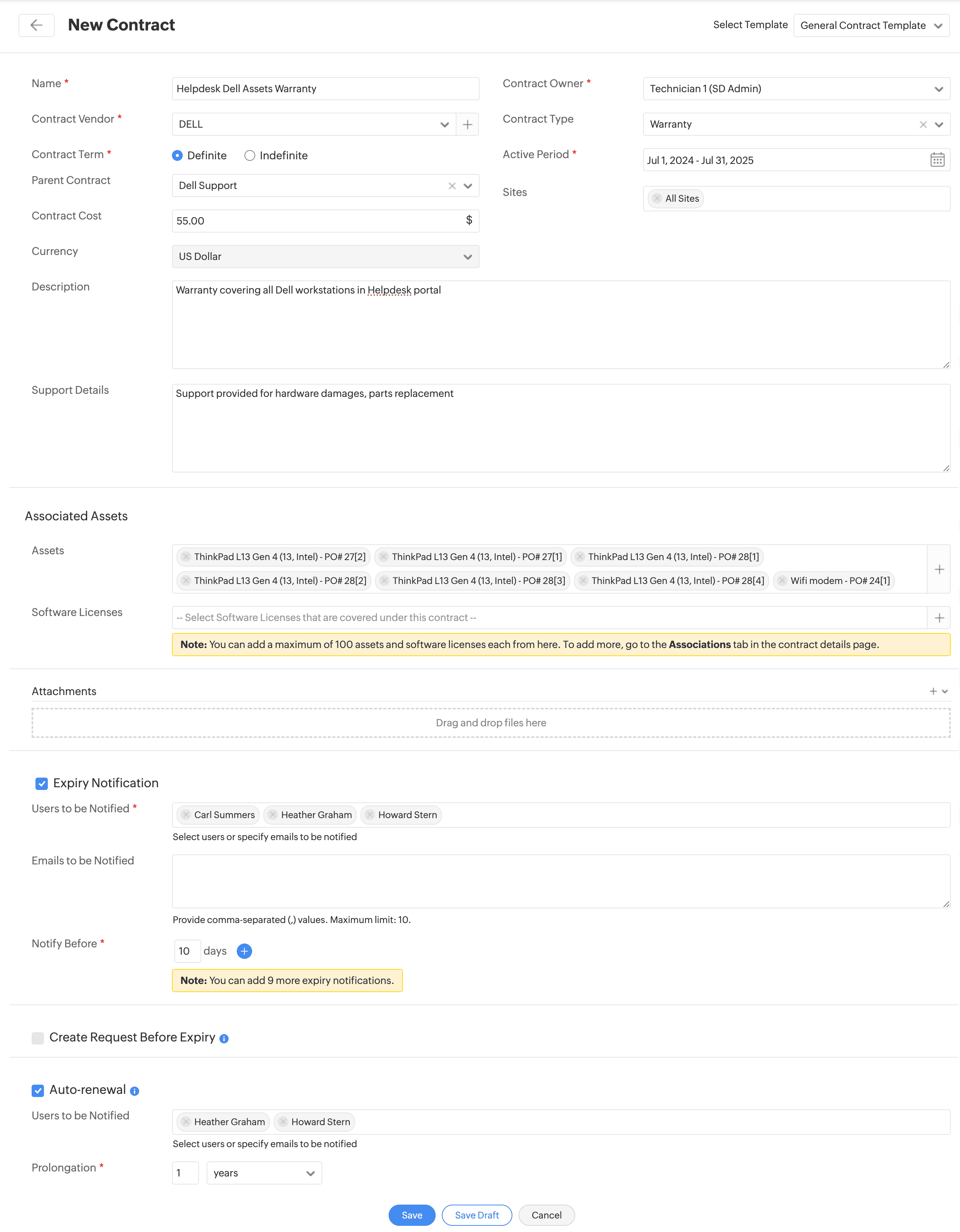
Task: Clear the Warranty contract type selection
Action: [x=923, y=124]
